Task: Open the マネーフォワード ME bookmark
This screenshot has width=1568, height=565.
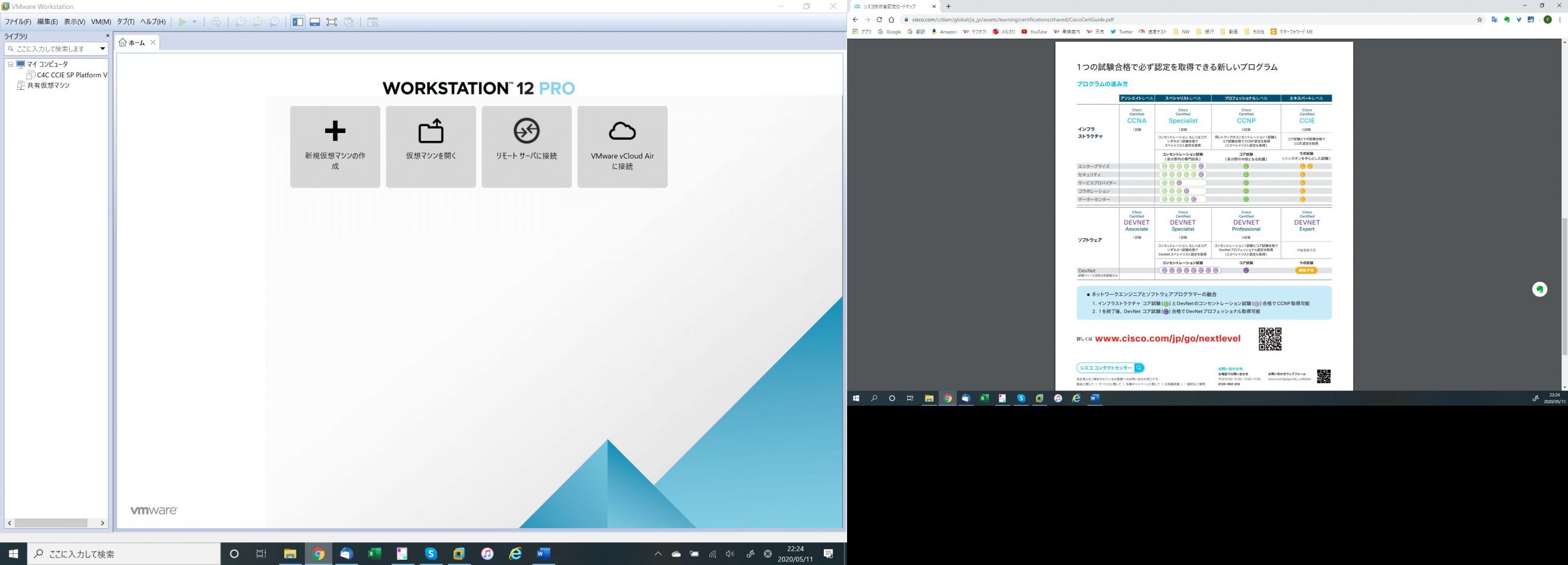Action: (x=1292, y=32)
